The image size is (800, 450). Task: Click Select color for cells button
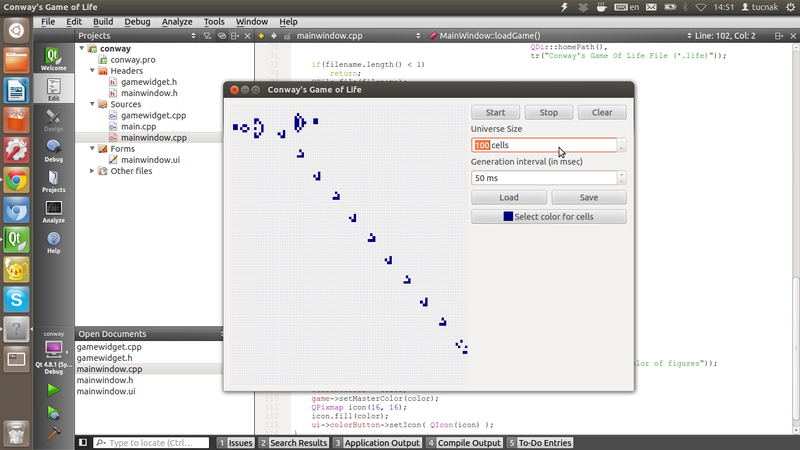pyautogui.click(x=549, y=216)
